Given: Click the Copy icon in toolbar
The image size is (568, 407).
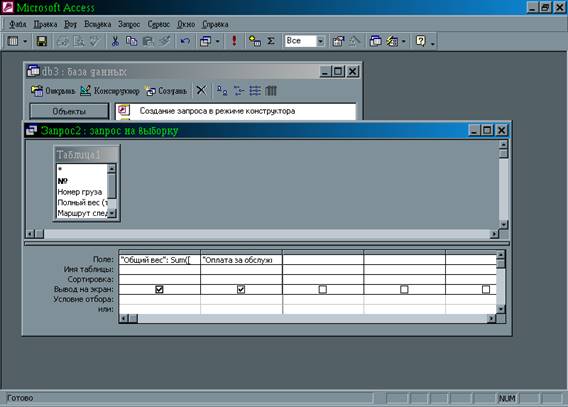Looking at the screenshot, I should pos(131,41).
